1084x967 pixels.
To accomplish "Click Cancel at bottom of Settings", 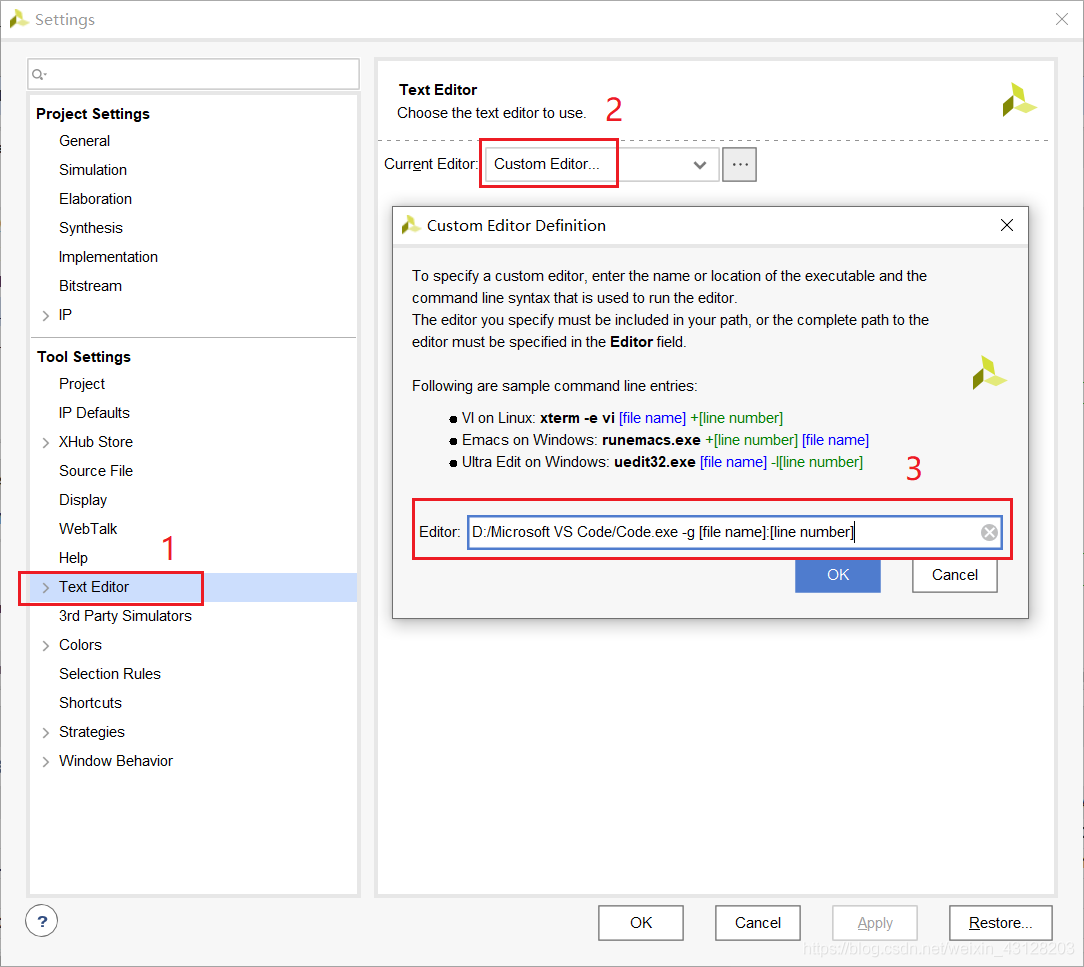I will pyautogui.click(x=758, y=923).
